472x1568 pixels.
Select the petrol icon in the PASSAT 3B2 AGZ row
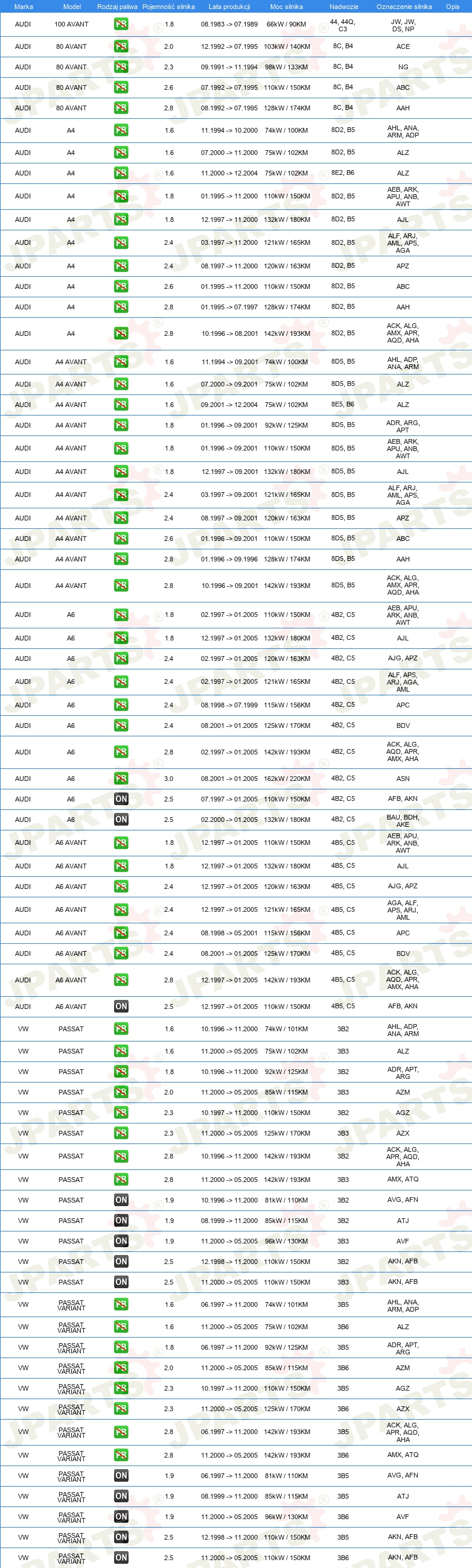[121, 1113]
